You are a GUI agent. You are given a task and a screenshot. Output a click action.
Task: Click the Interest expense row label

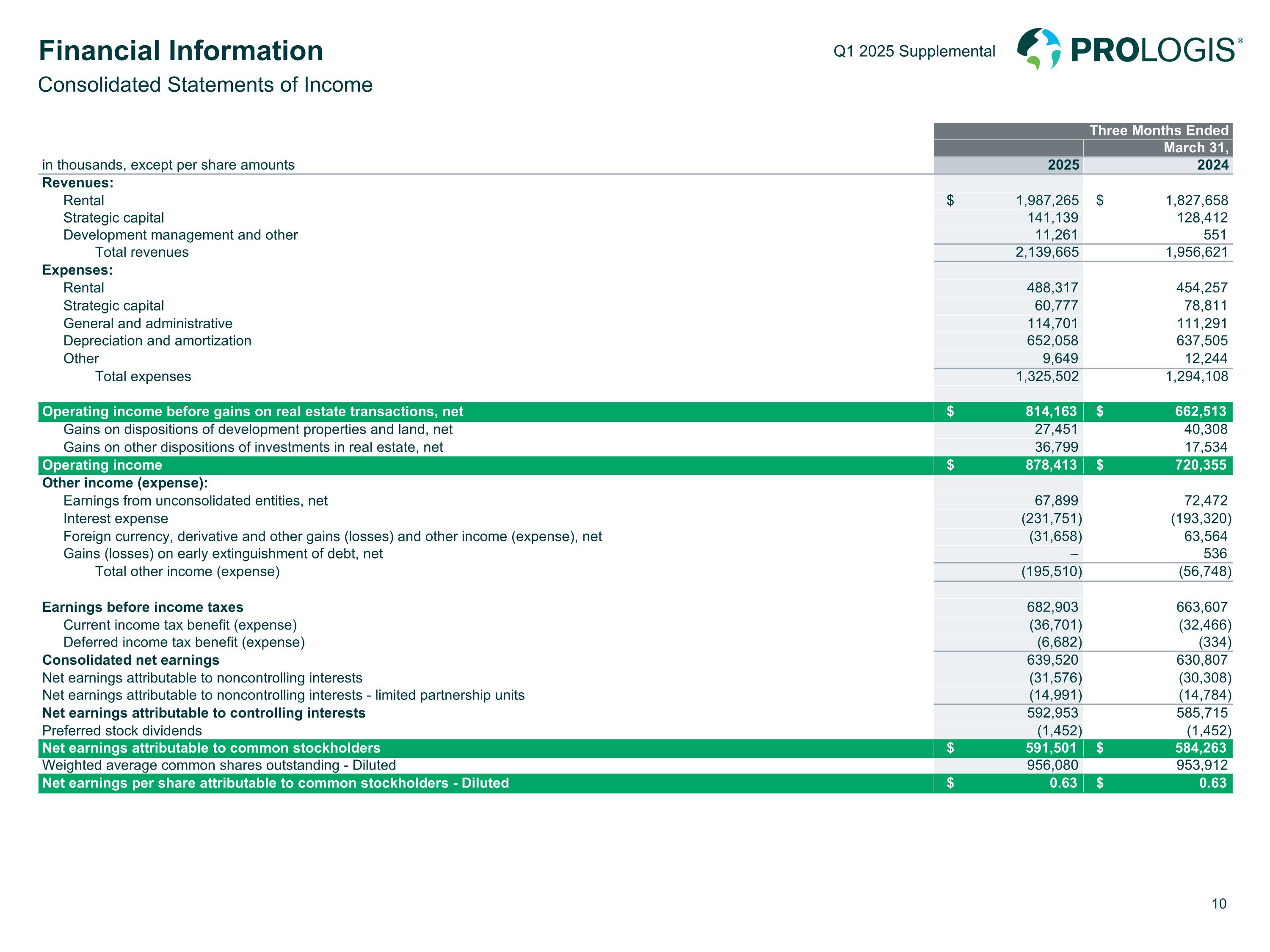(116, 519)
